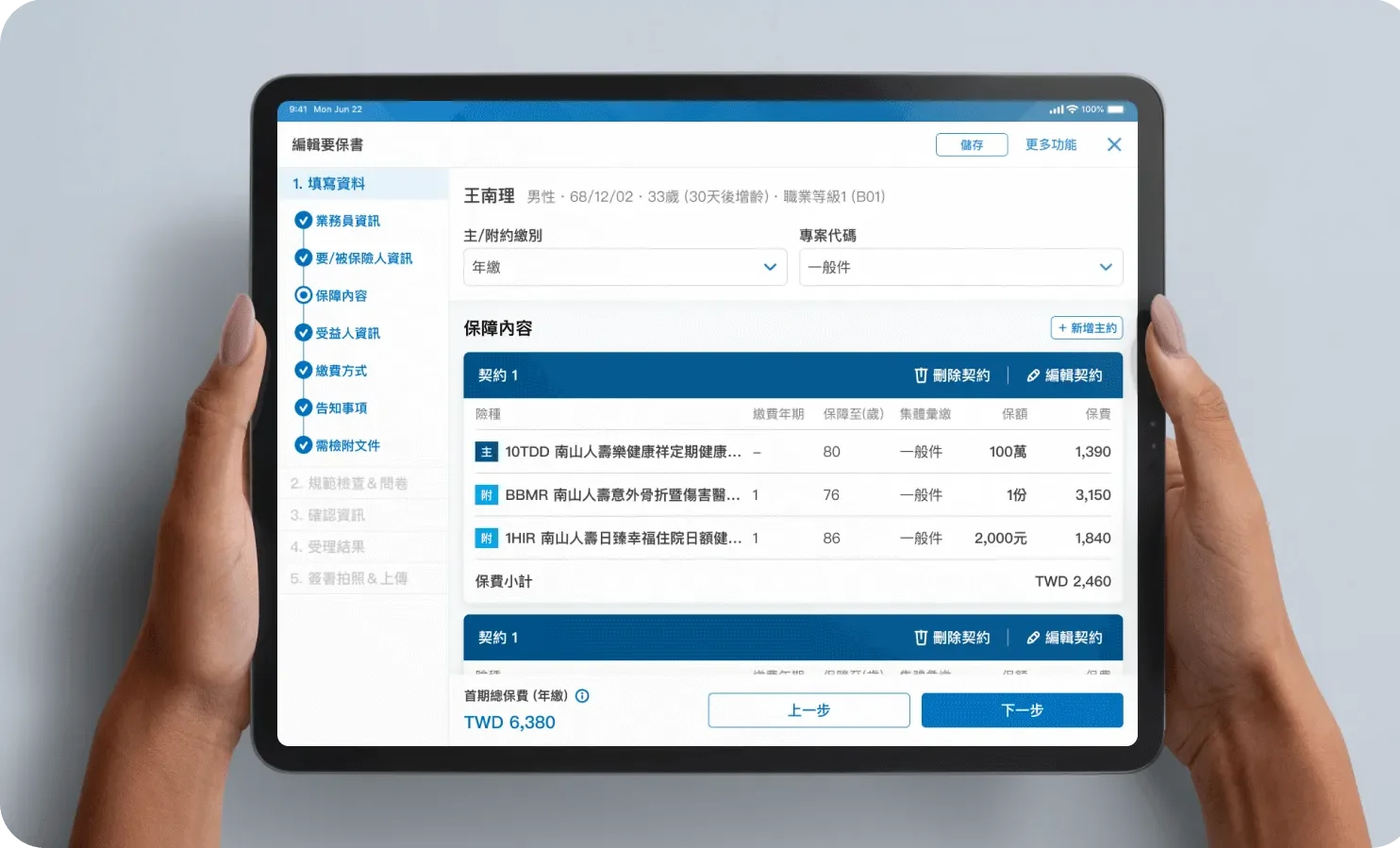Click the 保費小計 total TWD 2,460

click(x=1073, y=582)
